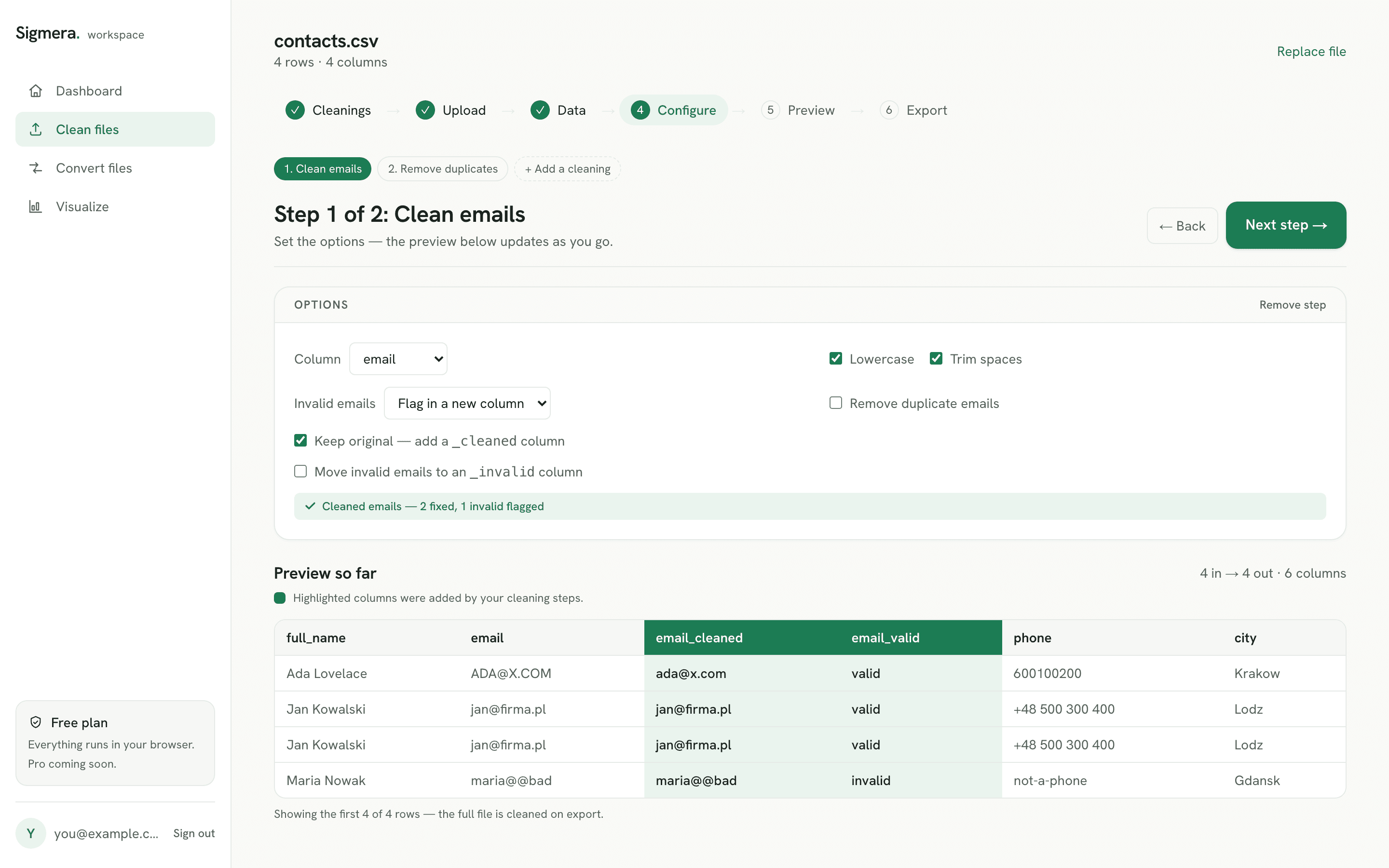
Task: Click the Gdansk city cell
Action: click(x=1284, y=780)
